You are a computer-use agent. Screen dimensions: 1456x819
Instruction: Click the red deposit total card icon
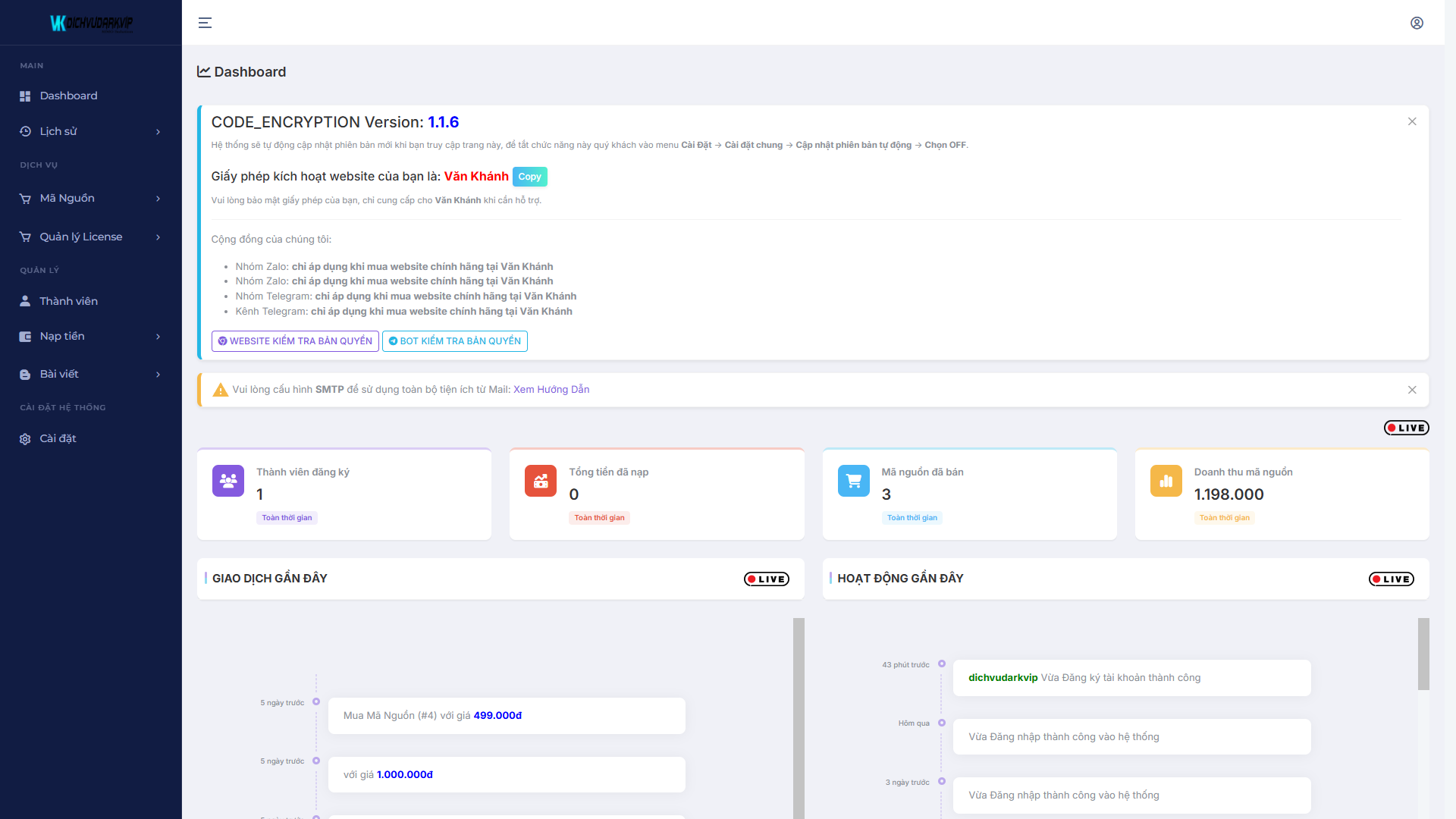541,481
